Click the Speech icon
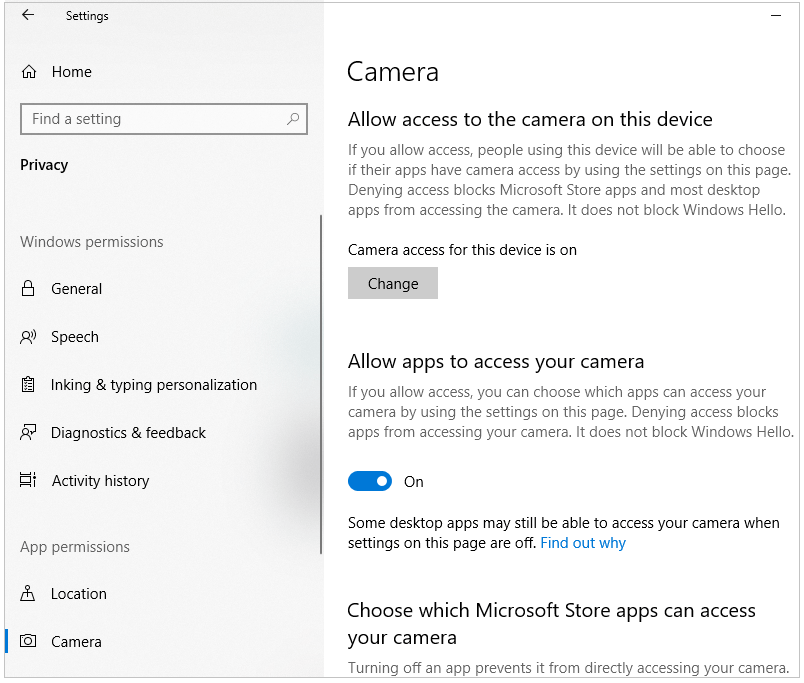The image size is (804, 683). 30,337
